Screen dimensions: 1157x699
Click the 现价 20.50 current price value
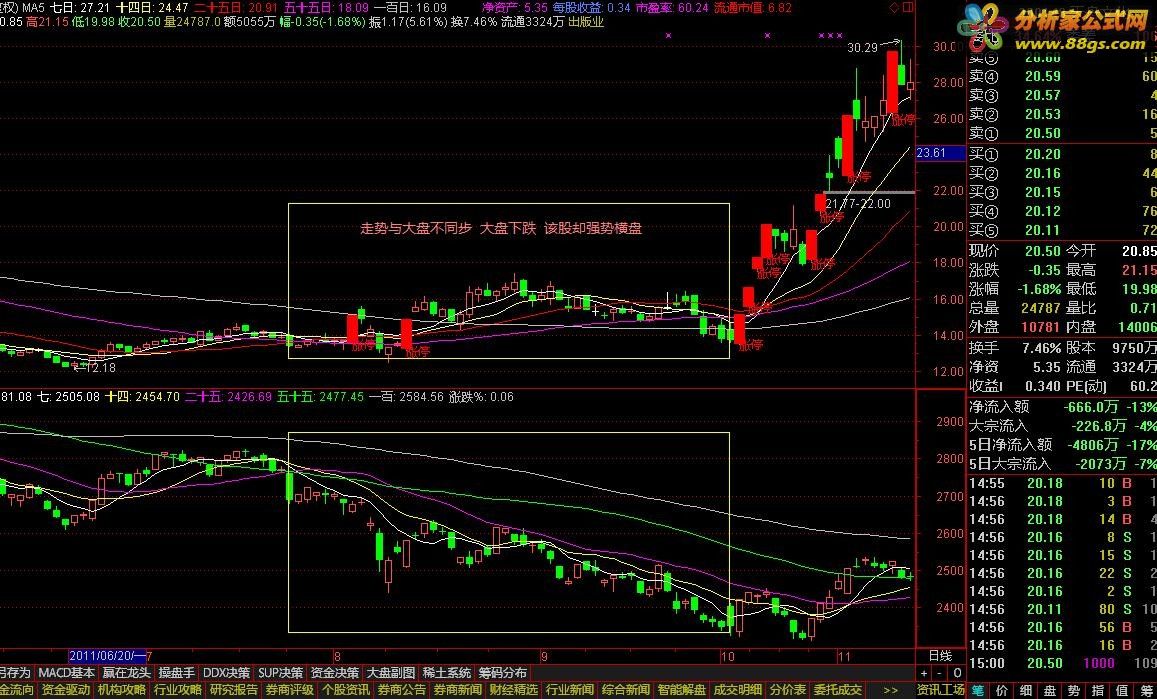coord(1043,252)
